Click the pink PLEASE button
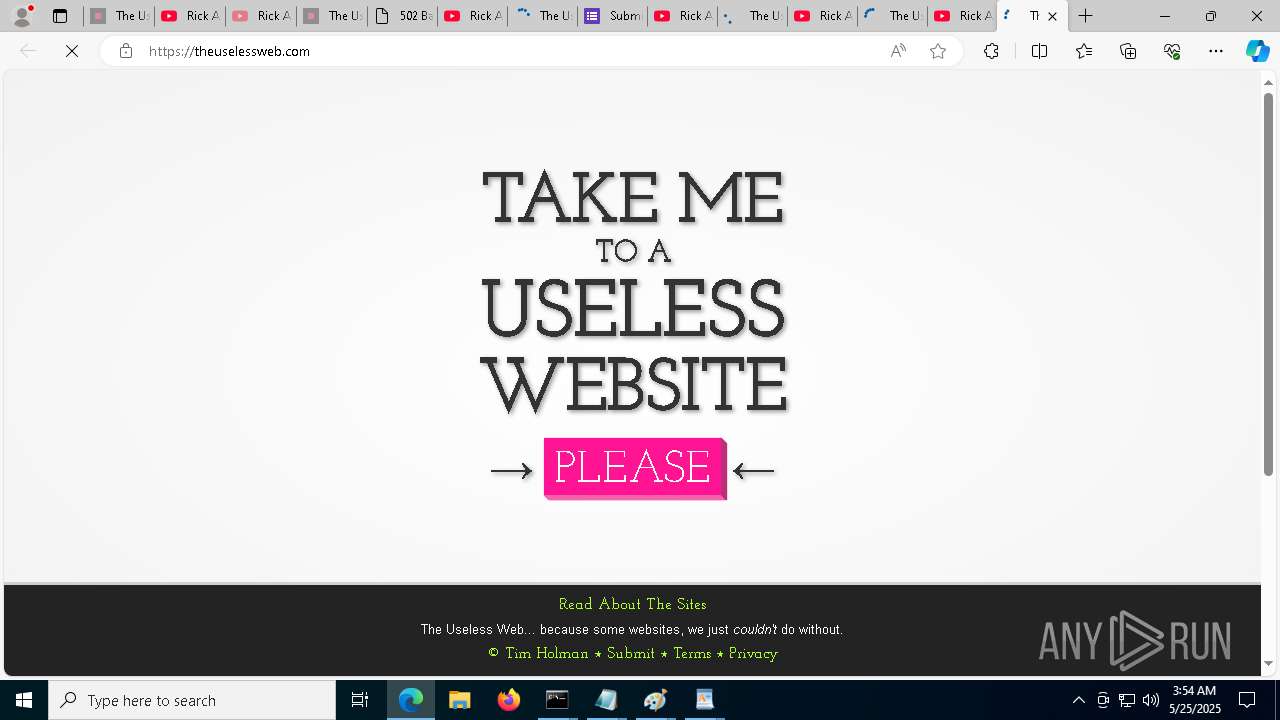This screenshot has width=1280, height=720. click(x=635, y=468)
